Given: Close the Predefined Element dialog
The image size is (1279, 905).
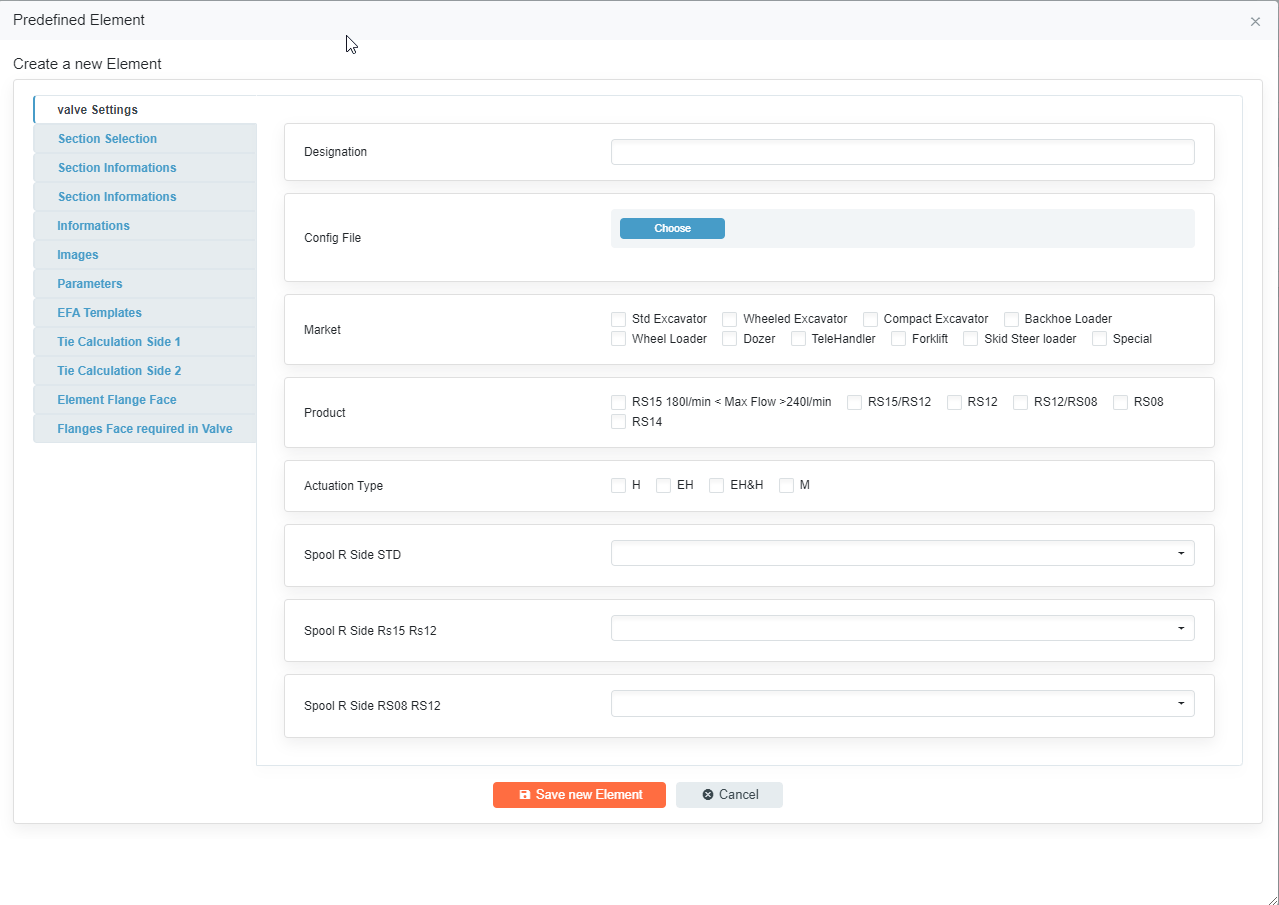Looking at the screenshot, I should point(1255,21).
